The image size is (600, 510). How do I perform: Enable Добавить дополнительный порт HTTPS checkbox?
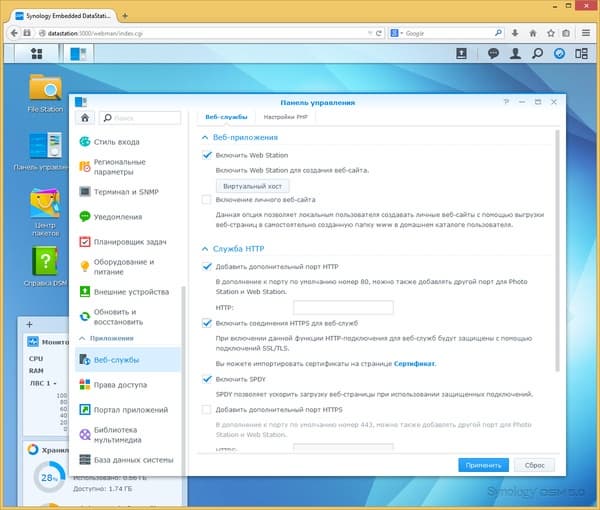pyautogui.click(x=206, y=409)
